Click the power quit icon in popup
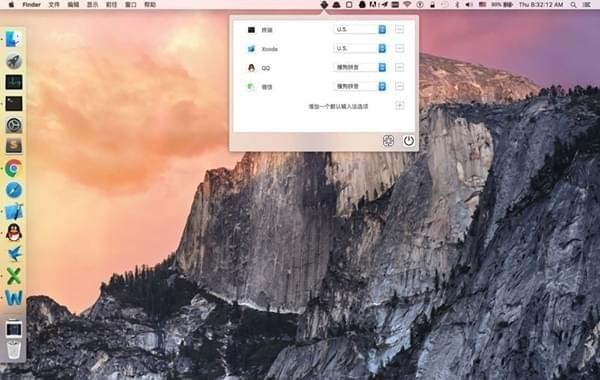600x380 pixels. (x=409, y=141)
